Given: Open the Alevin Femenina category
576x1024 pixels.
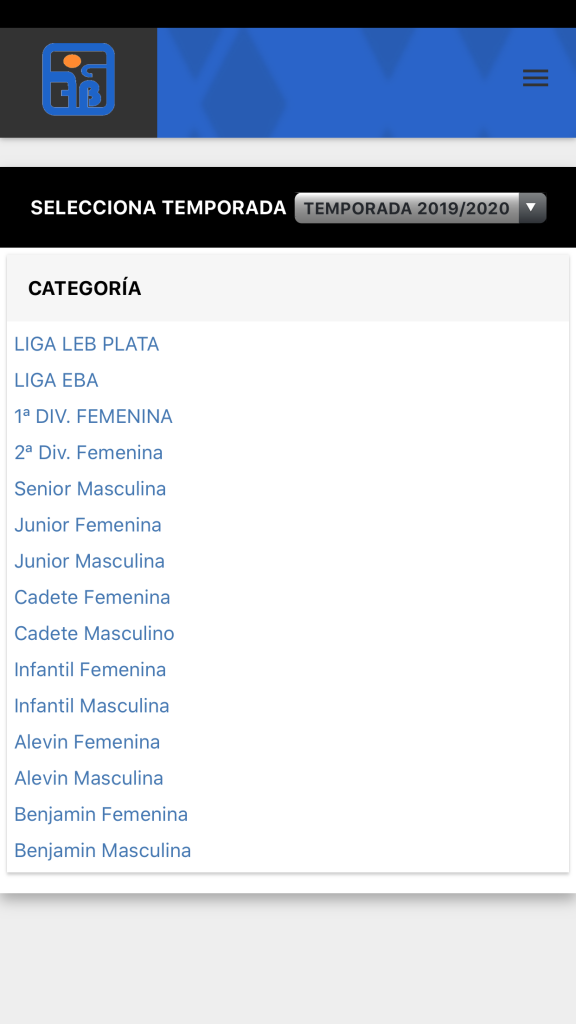Looking at the screenshot, I should click(86, 741).
